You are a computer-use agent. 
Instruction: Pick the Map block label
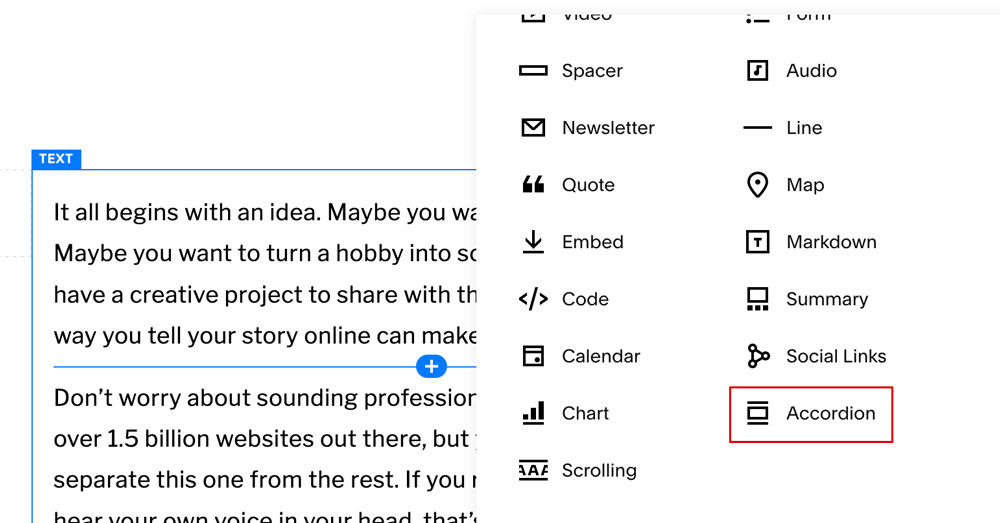point(805,185)
